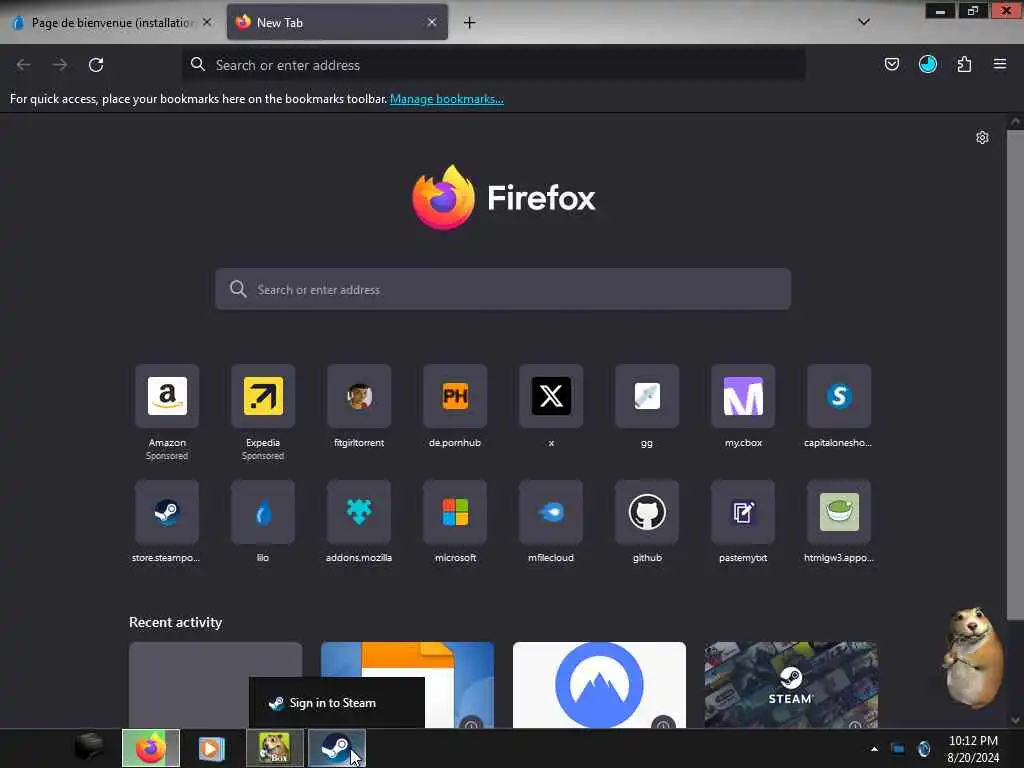Open the fitgirltorrent shortcut tile
1024x768 pixels.
tap(359, 396)
